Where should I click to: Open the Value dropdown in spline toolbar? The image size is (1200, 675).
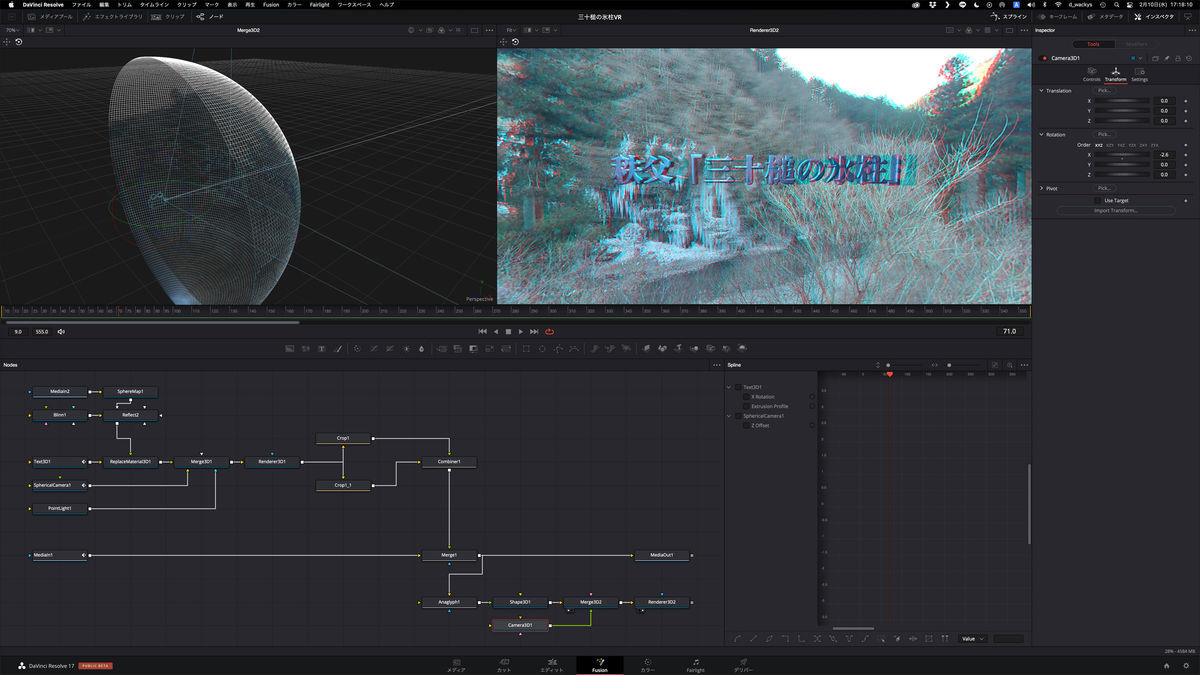tap(973, 638)
